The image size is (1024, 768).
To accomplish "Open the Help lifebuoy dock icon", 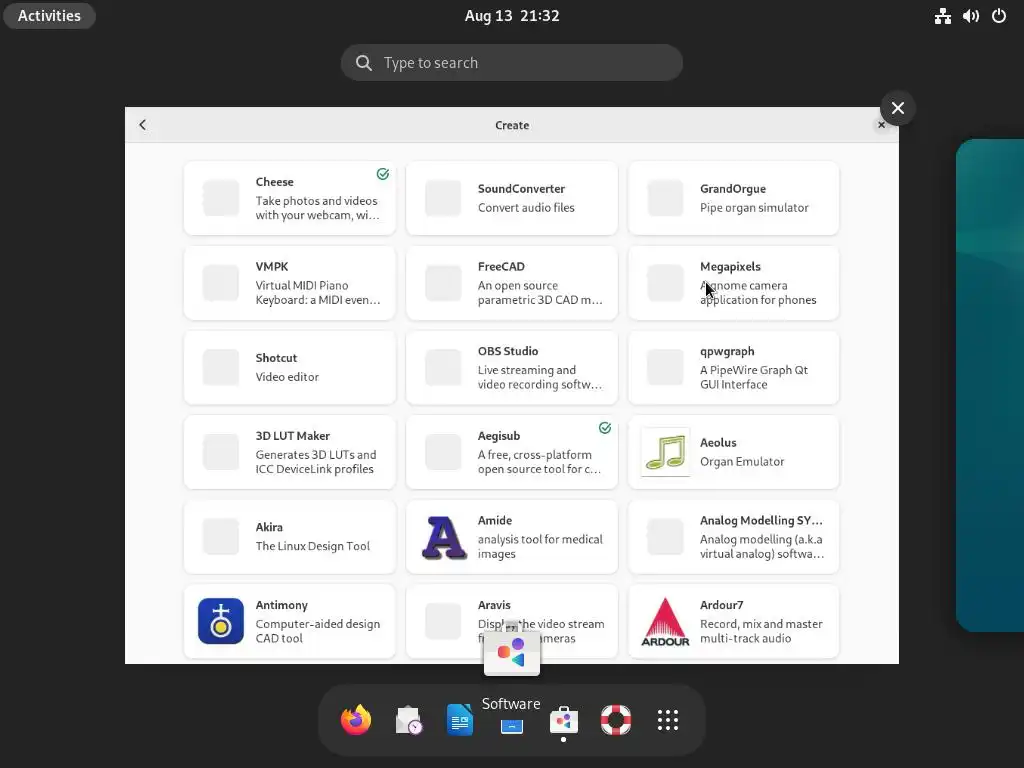I will tap(615, 720).
